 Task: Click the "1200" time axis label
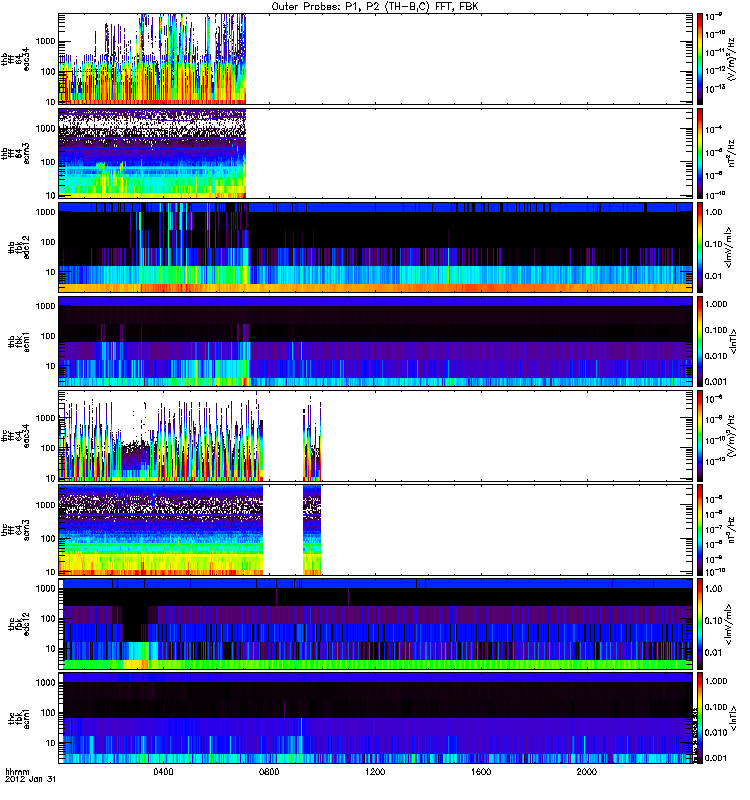coord(375,771)
